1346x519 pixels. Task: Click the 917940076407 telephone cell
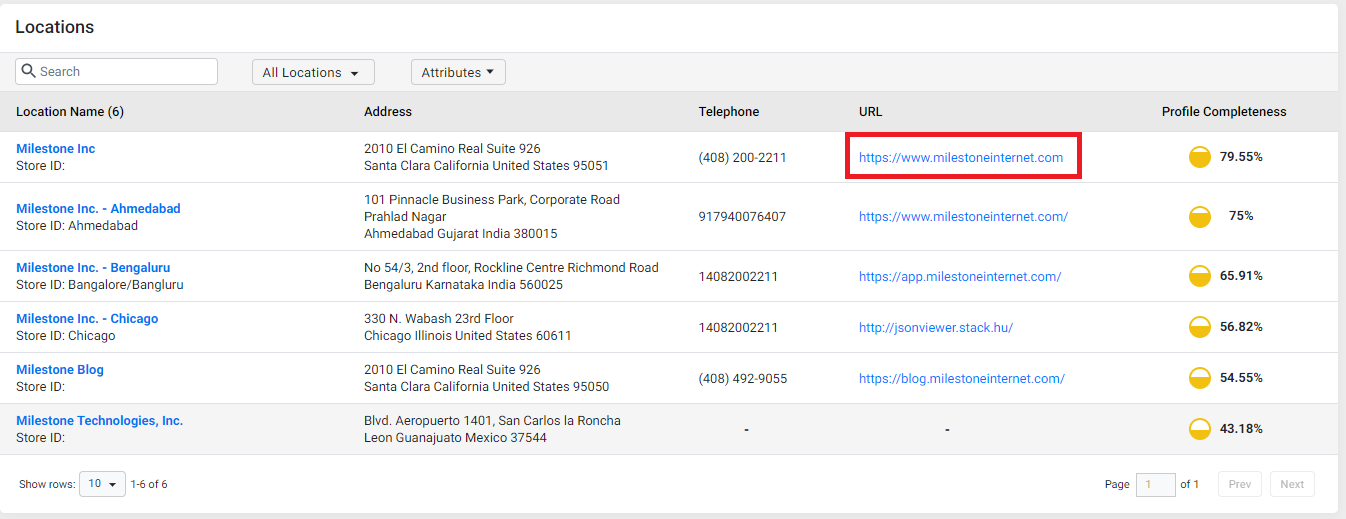tap(742, 217)
